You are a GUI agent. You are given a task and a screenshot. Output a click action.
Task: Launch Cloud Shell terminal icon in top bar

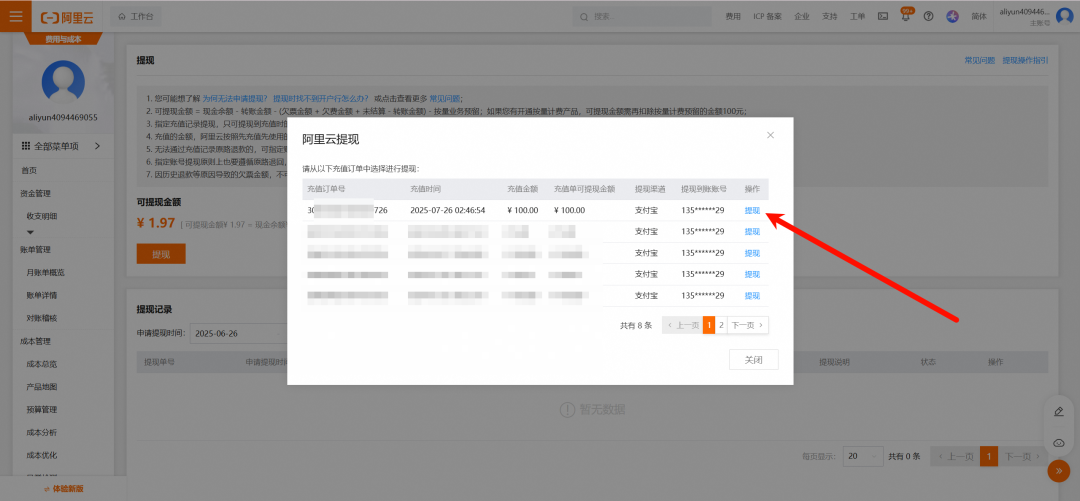(x=882, y=16)
